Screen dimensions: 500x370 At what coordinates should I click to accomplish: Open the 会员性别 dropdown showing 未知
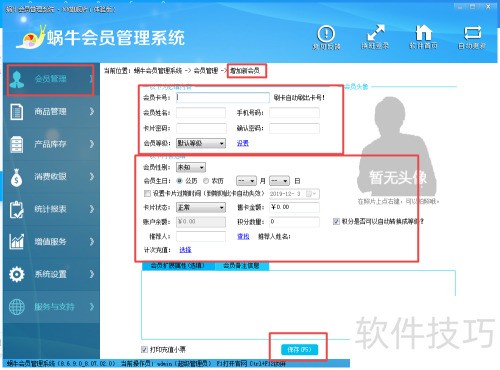(x=191, y=167)
